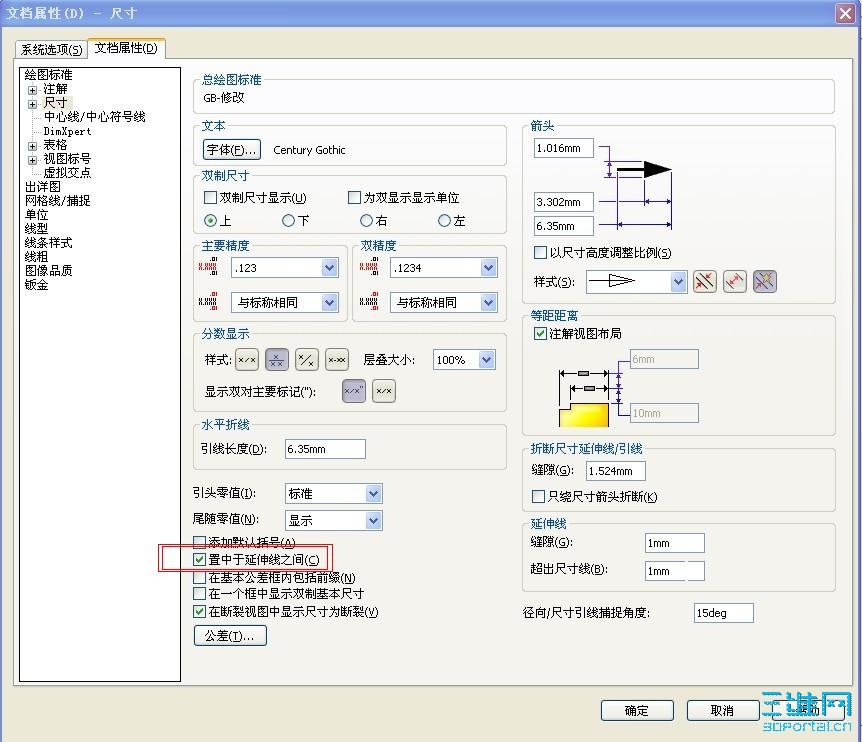Close the 文档属性 dialog window

(845, 13)
